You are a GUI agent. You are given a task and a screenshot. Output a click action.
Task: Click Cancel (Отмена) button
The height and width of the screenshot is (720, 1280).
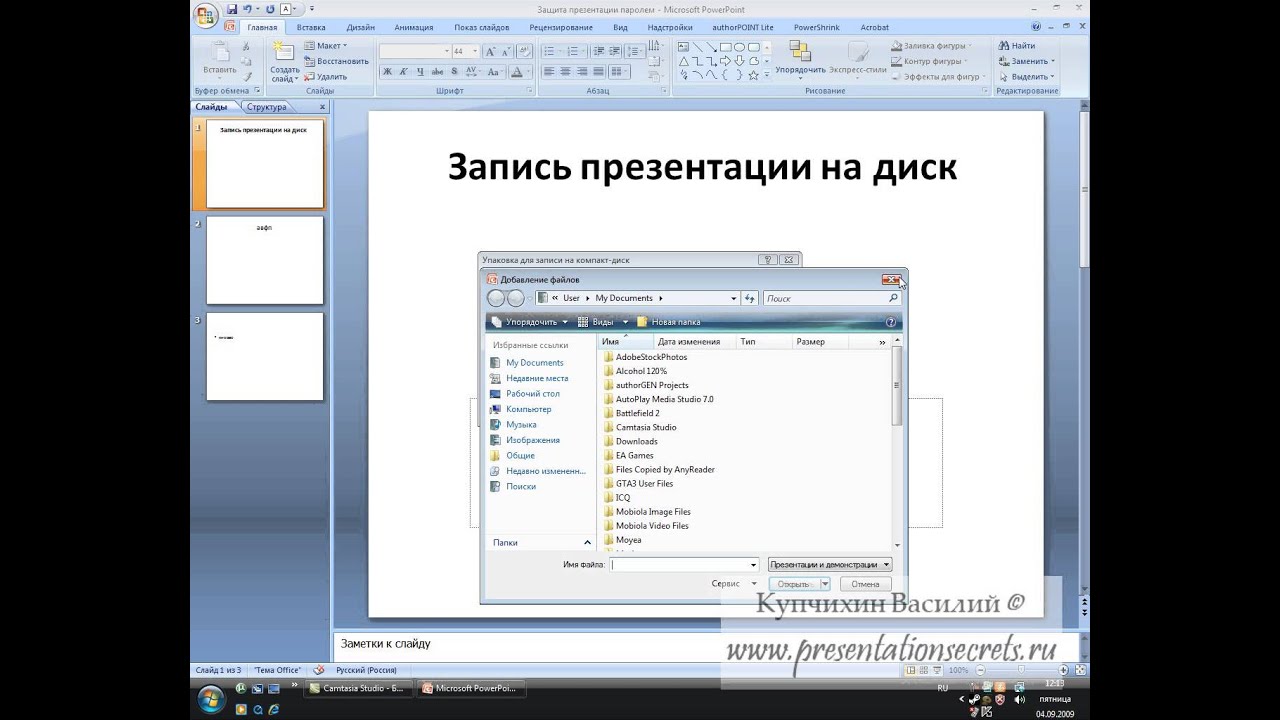tap(865, 584)
